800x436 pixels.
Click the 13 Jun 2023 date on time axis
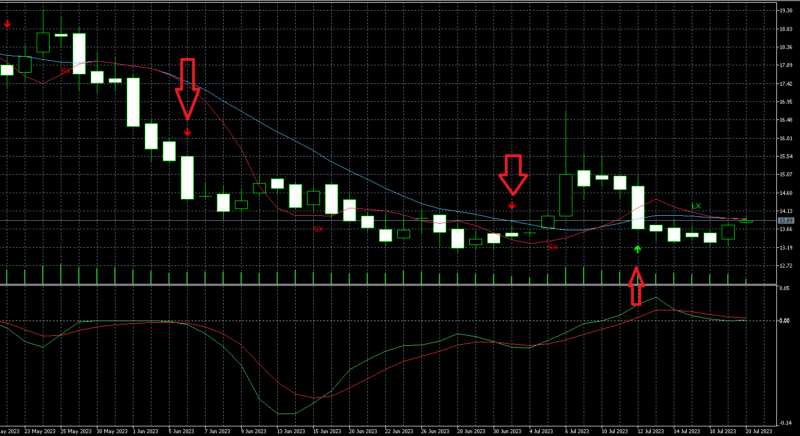pyautogui.click(x=288, y=430)
